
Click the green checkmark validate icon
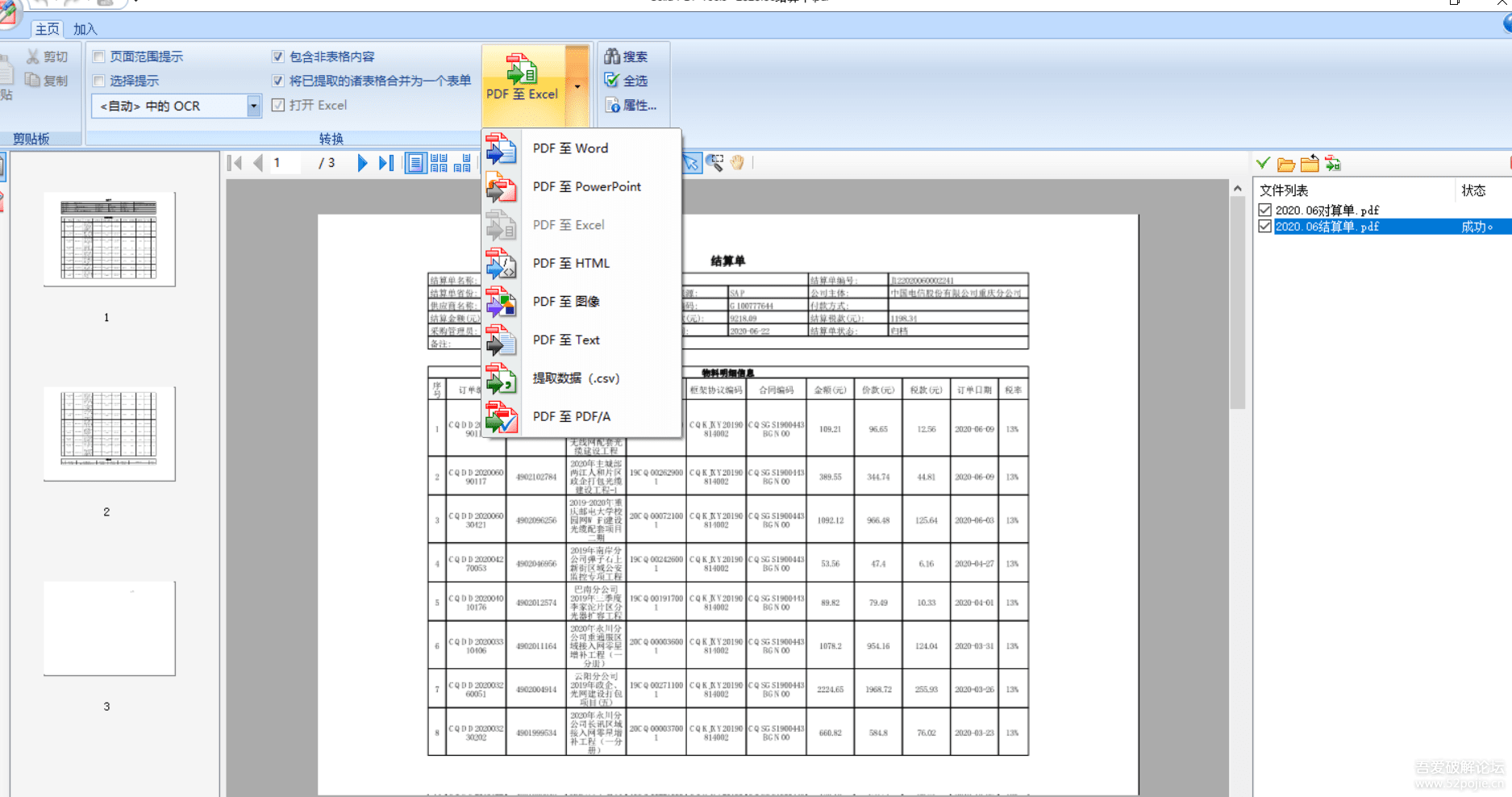pos(1264,162)
